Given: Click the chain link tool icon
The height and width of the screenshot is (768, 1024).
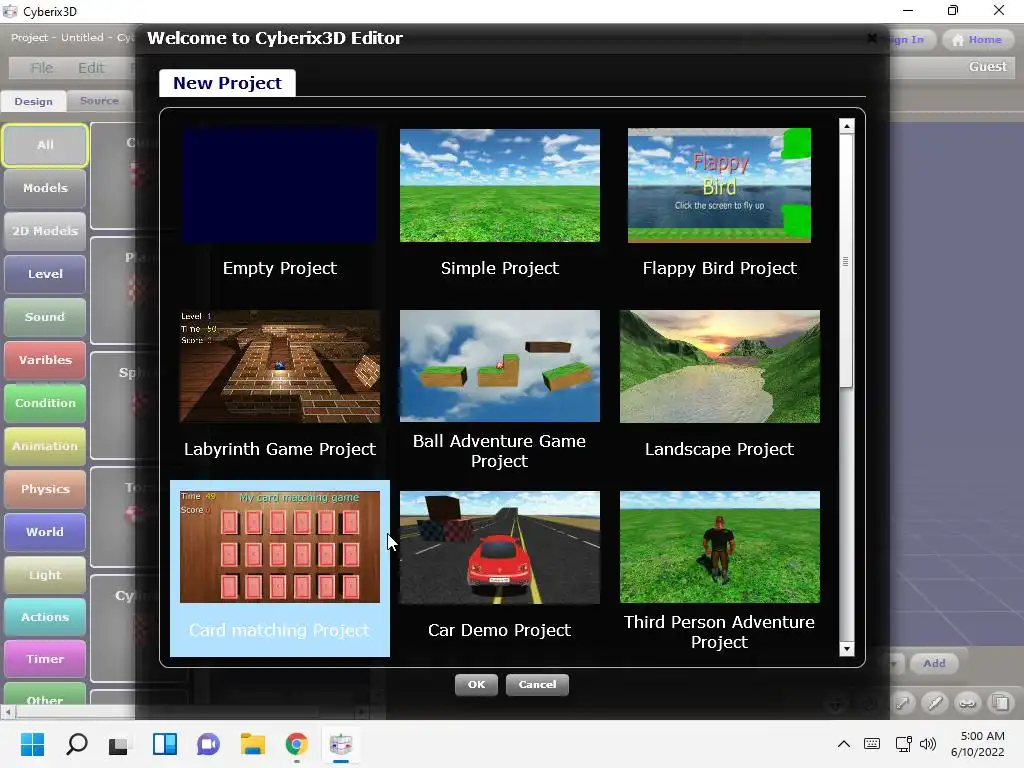Looking at the screenshot, I should (967, 703).
